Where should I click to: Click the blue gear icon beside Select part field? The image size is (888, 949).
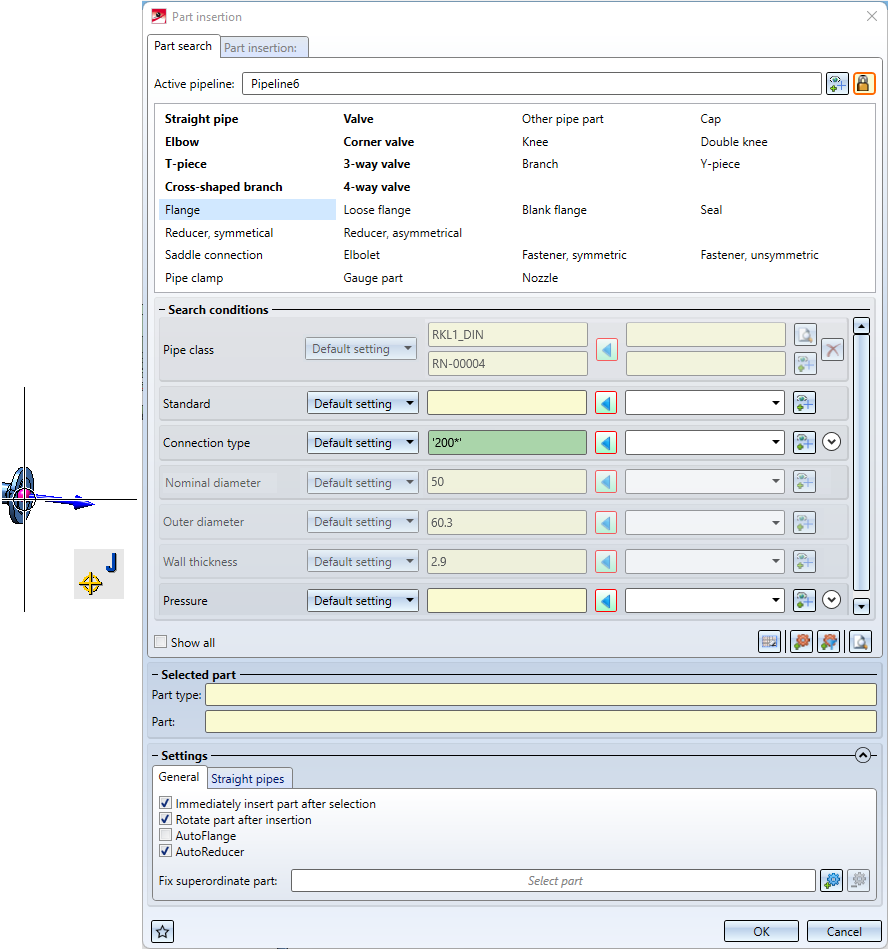(831, 881)
